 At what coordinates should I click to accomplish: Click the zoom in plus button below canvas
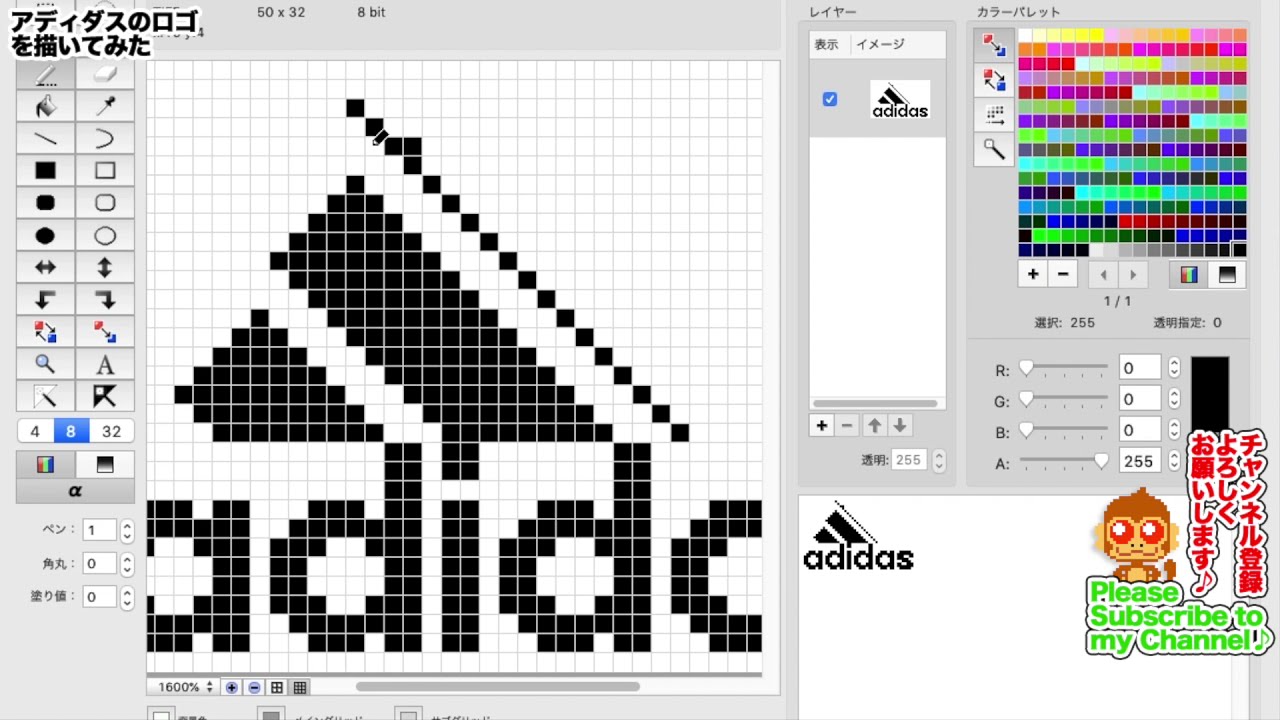232,687
